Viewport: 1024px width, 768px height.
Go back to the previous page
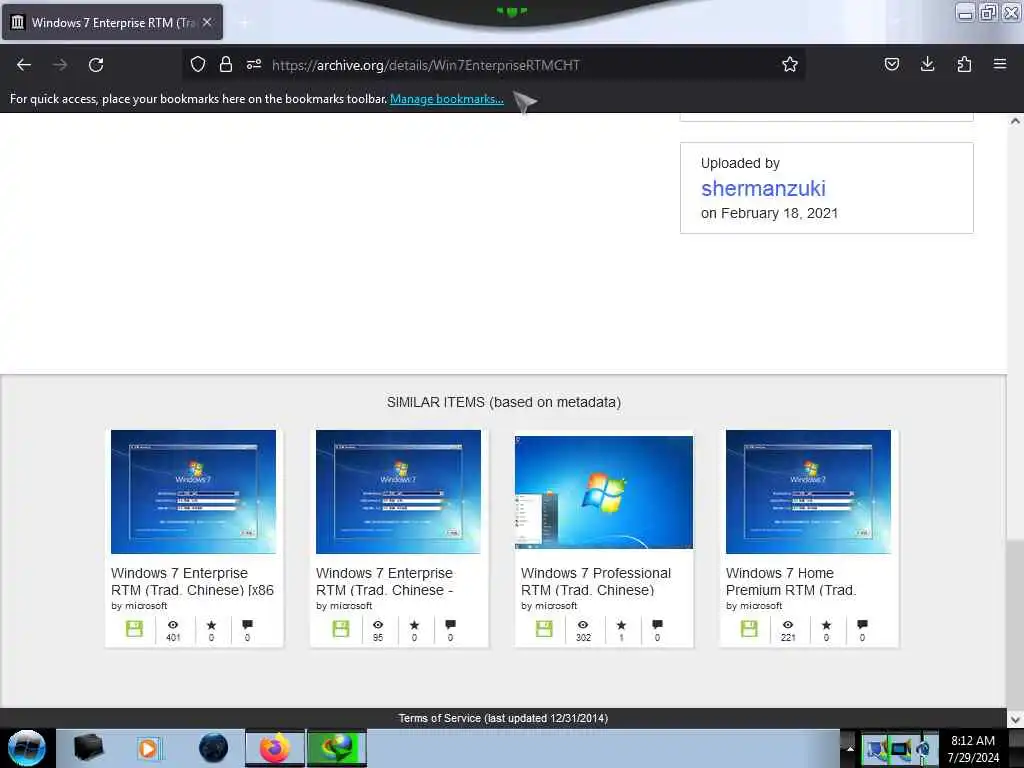24,65
